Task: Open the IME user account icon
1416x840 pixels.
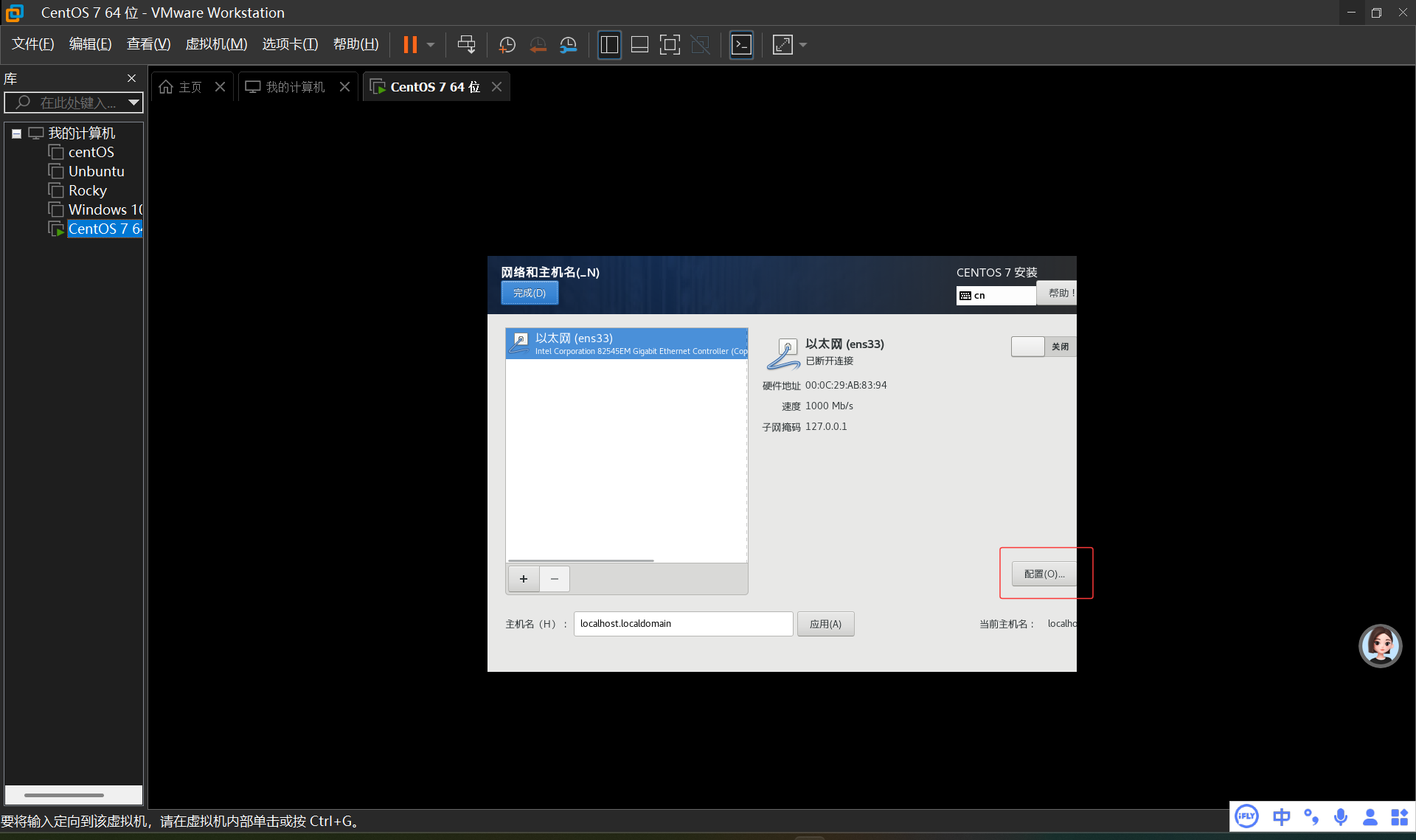Action: point(1370,817)
